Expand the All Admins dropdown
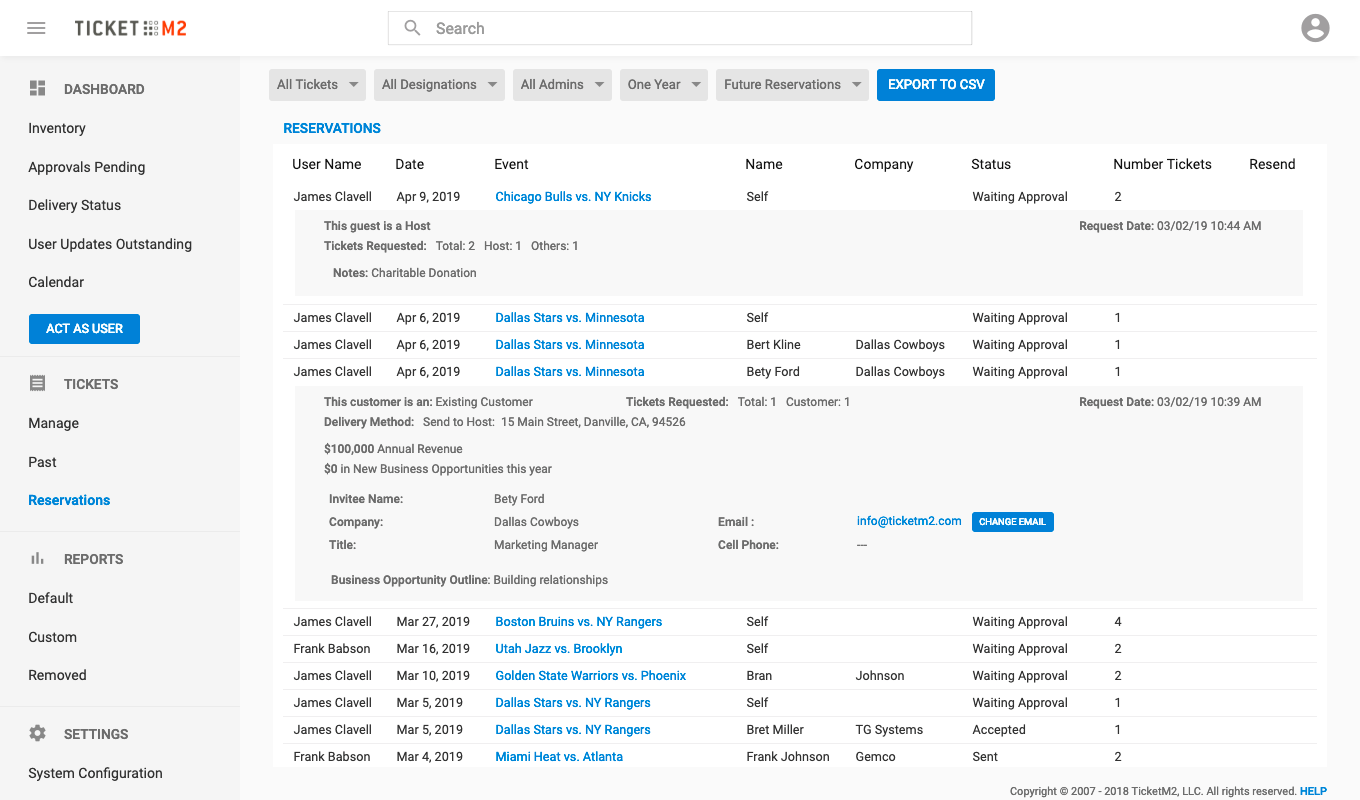Image resolution: width=1360 pixels, height=800 pixels. pos(562,85)
